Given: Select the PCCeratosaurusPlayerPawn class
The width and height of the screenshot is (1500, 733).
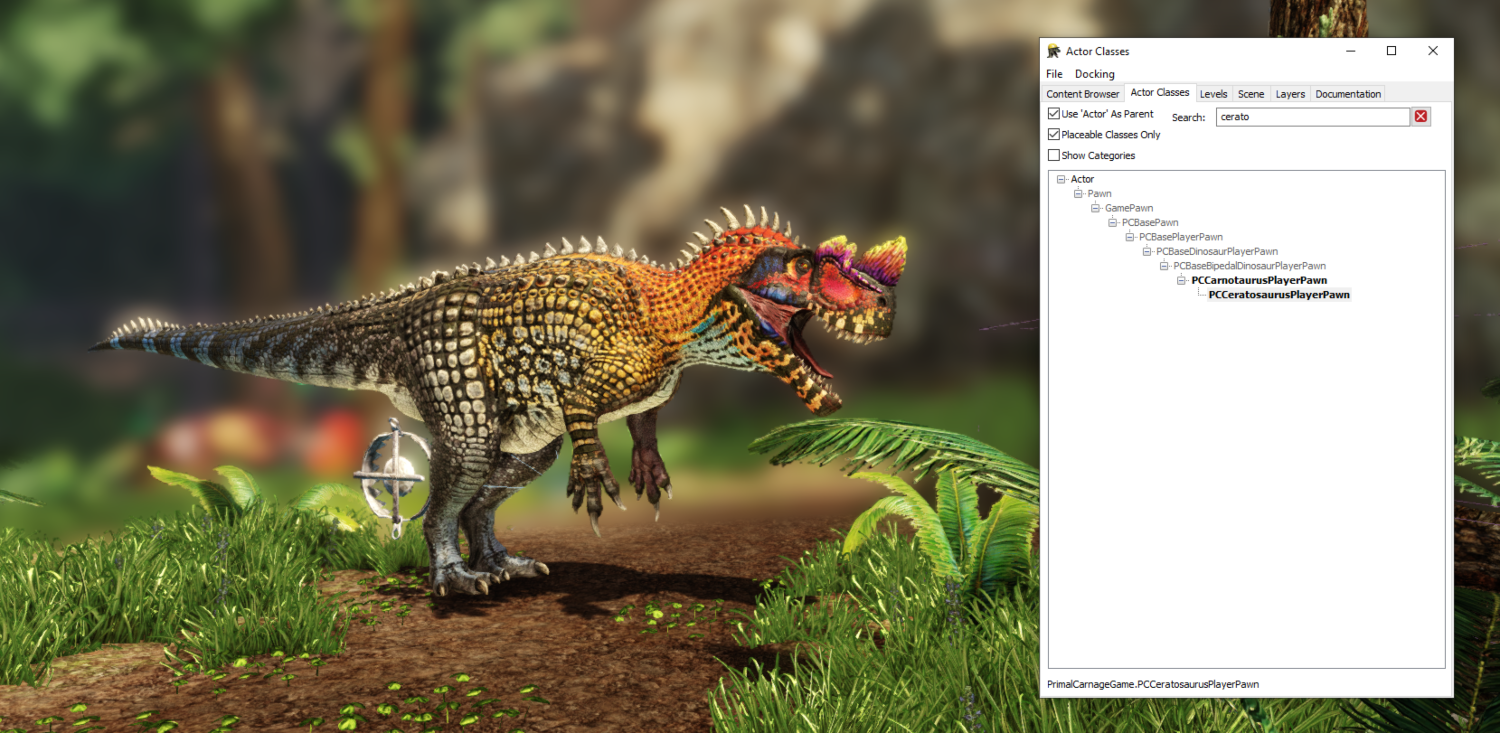Looking at the screenshot, I should tap(1279, 295).
